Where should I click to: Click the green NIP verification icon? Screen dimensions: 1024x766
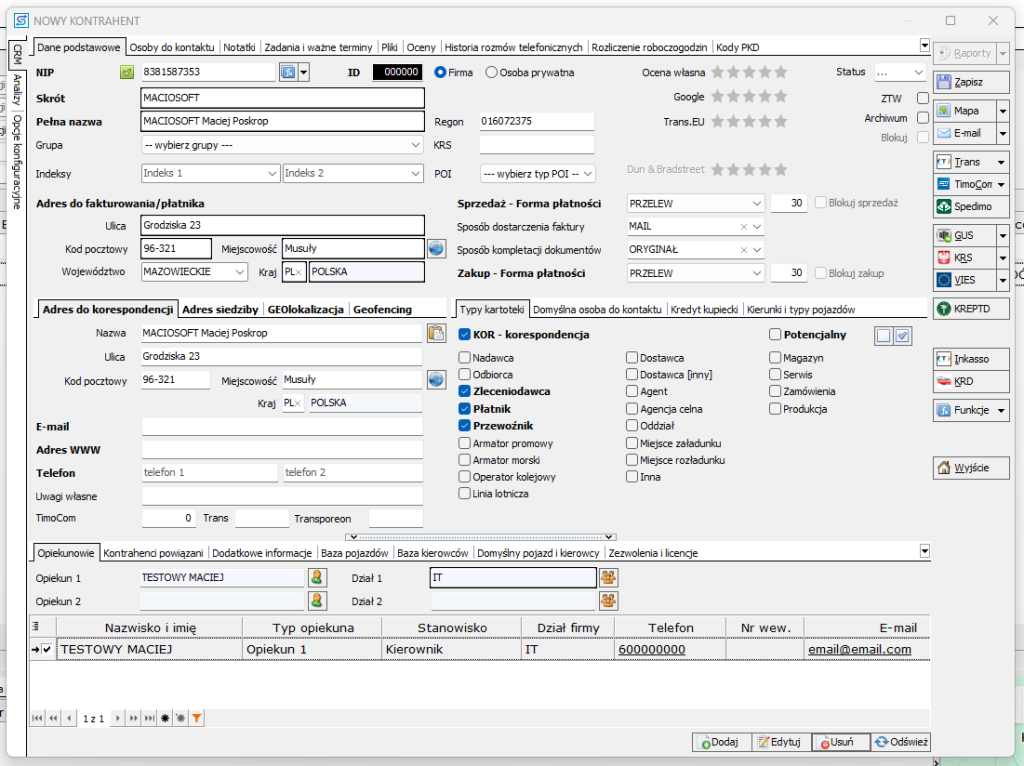[x=127, y=72]
